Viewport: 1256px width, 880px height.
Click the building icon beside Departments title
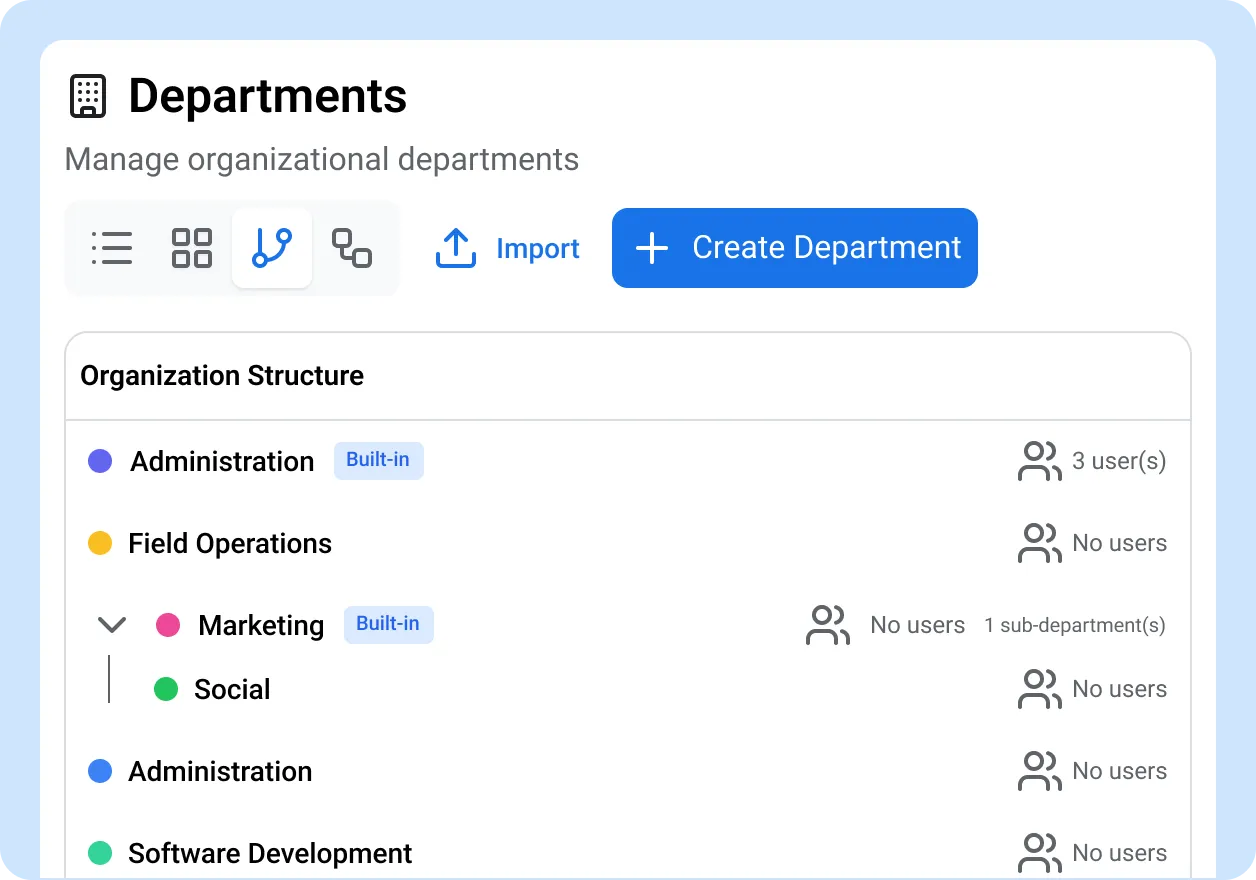pyautogui.click(x=88, y=95)
